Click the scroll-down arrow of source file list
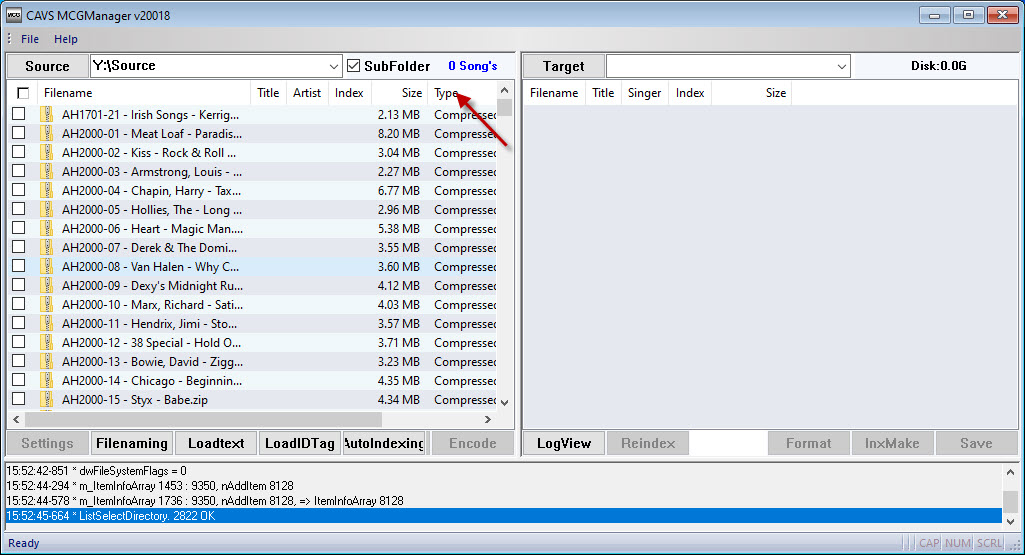 coord(504,402)
